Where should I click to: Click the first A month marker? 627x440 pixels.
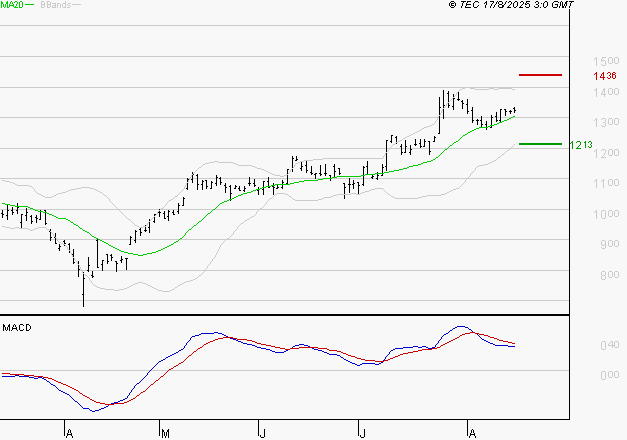tap(69, 433)
